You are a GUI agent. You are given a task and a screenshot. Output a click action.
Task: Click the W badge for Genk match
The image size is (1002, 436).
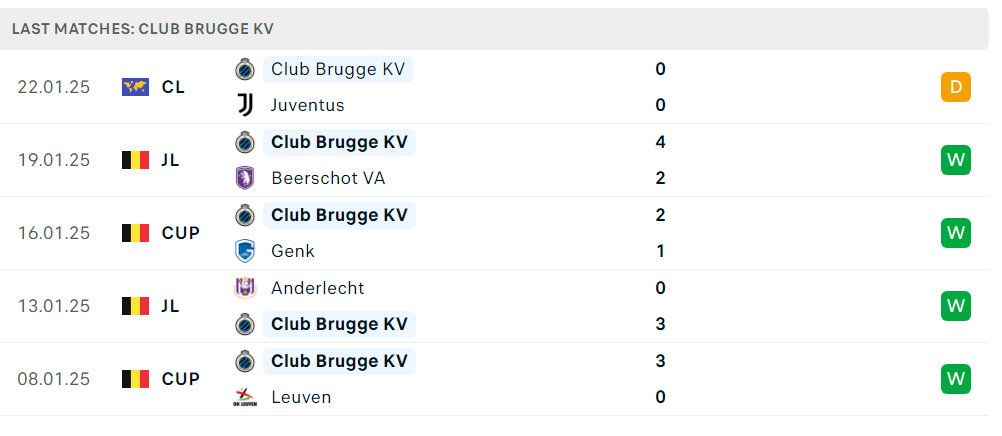coord(955,233)
